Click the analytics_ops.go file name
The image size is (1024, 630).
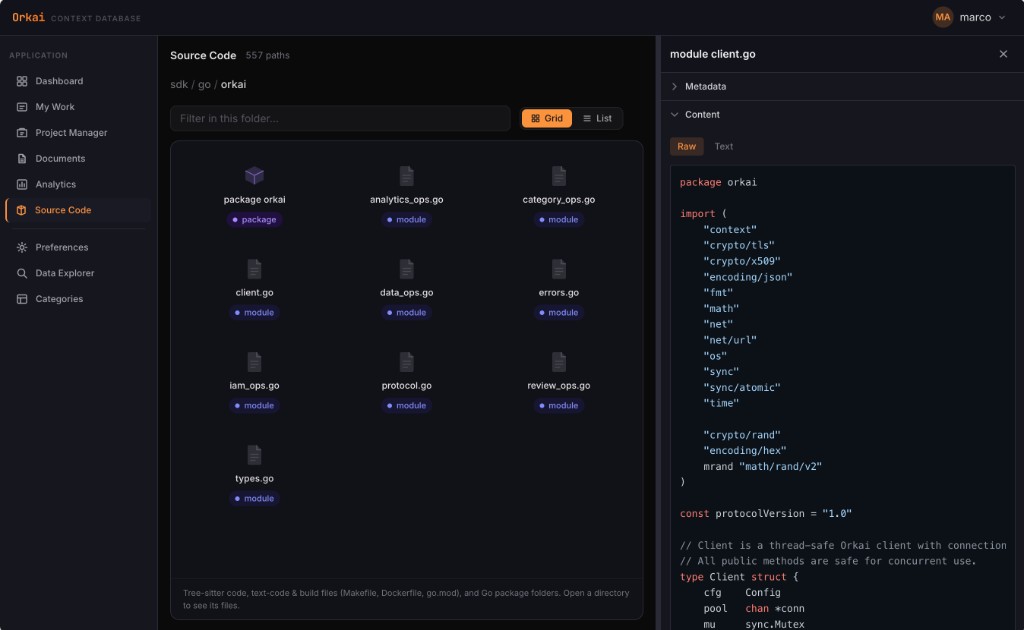406,200
